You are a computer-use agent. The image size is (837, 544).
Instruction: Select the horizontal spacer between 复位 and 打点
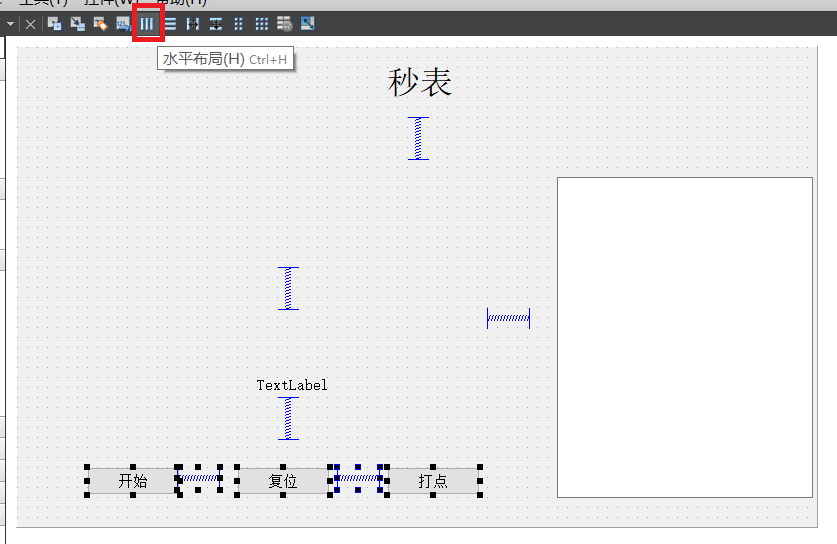pos(358,478)
